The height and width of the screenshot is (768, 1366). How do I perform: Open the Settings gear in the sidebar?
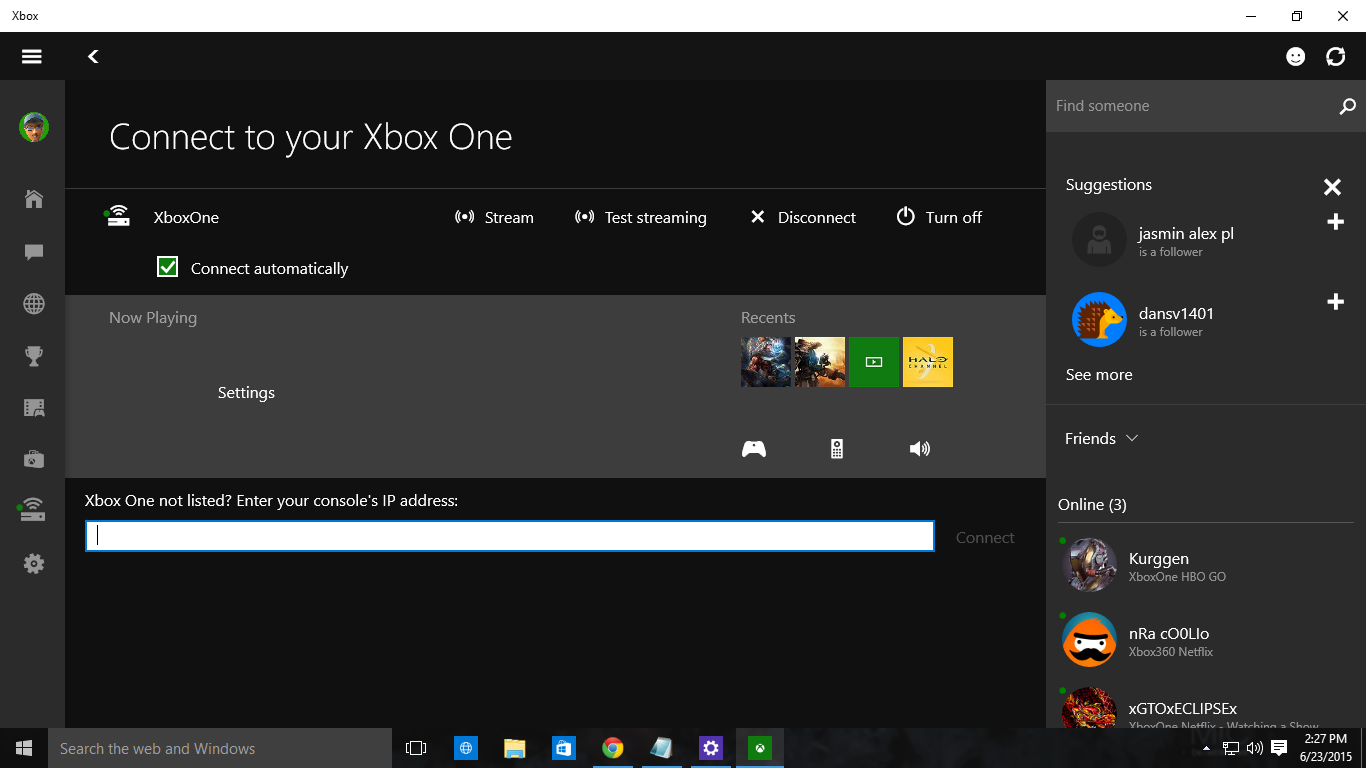point(33,564)
